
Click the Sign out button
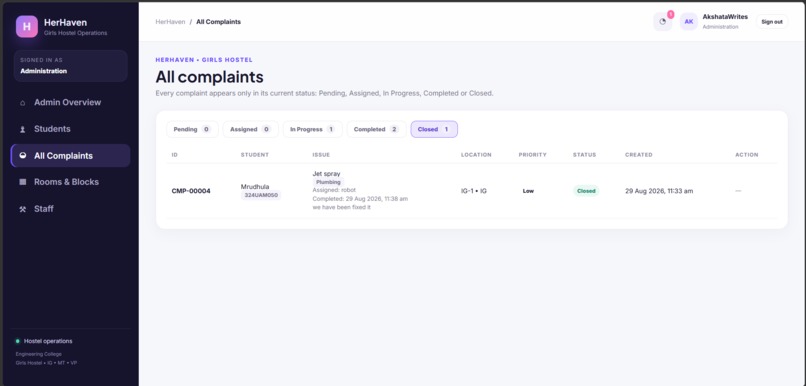tap(772, 22)
